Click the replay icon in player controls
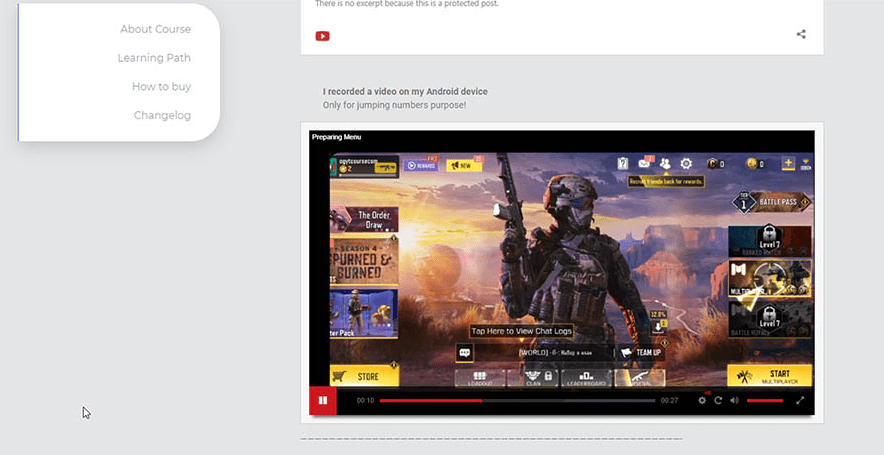Viewport: 884px width, 455px height. click(x=718, y=400)
